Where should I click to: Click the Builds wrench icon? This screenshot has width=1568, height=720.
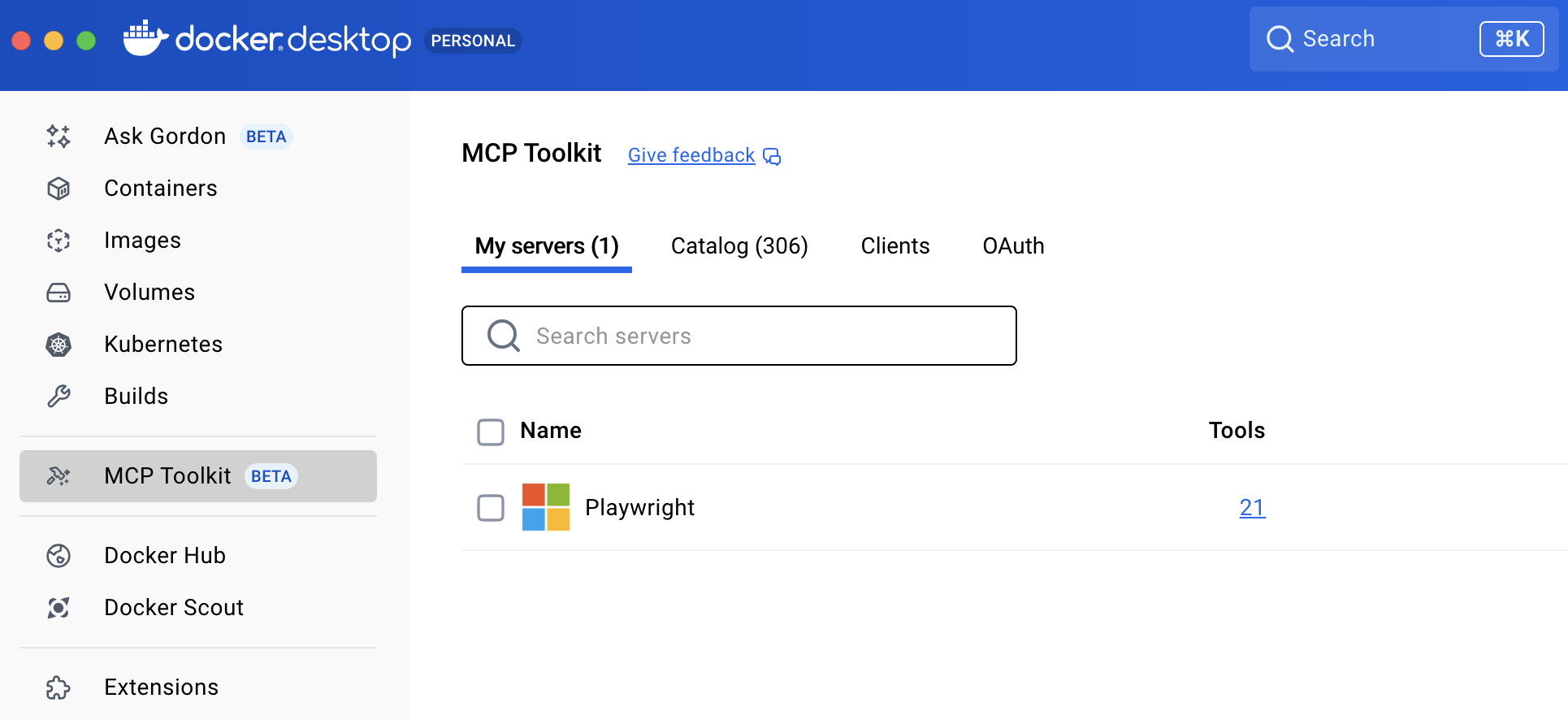[58, 397]
